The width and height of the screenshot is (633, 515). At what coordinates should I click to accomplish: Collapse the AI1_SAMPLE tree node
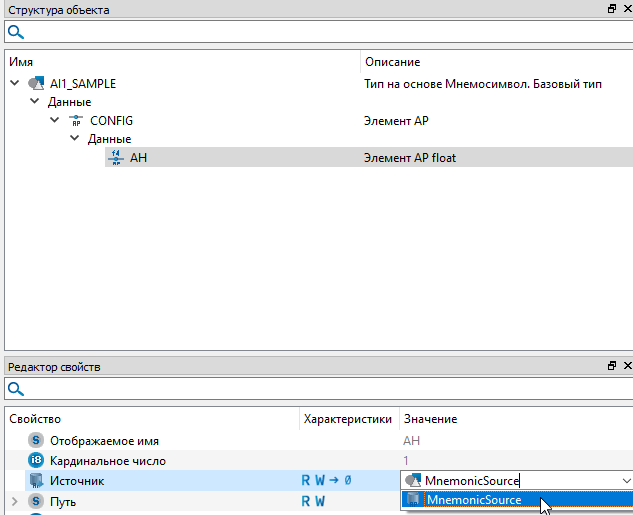(x=15, y=84)
